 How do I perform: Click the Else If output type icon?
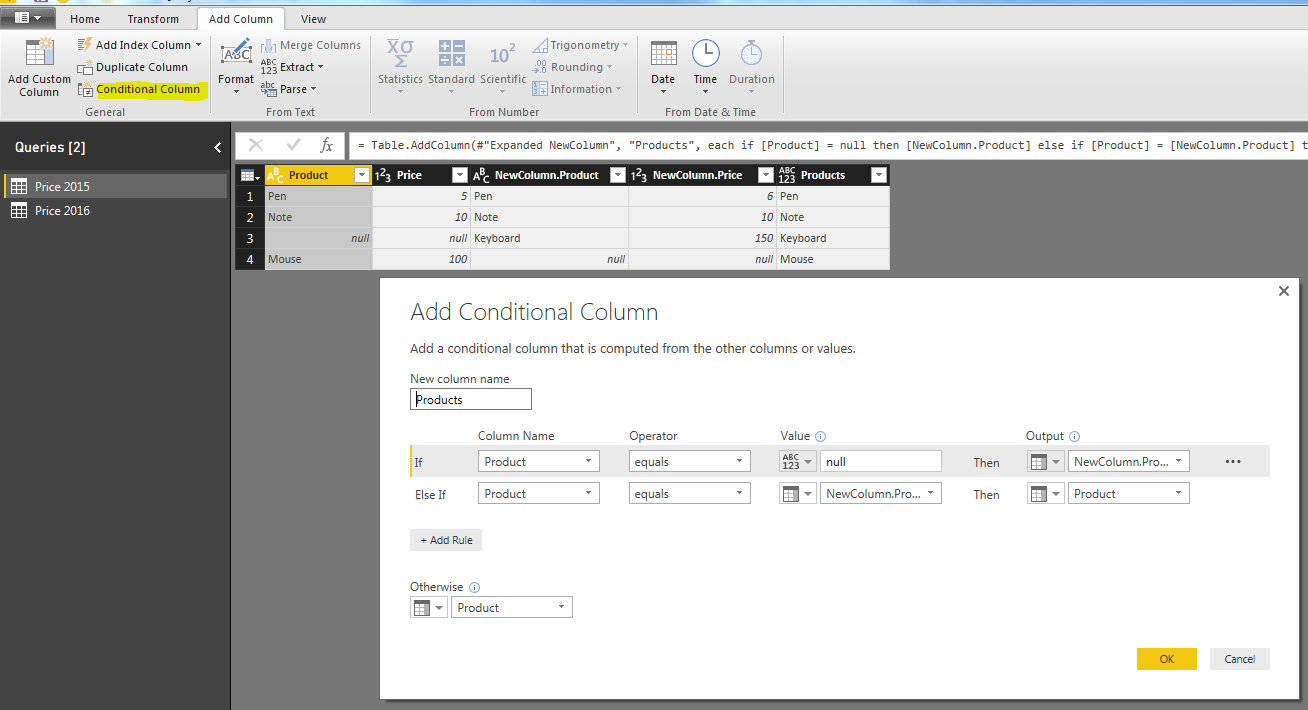pos(1046,493)
